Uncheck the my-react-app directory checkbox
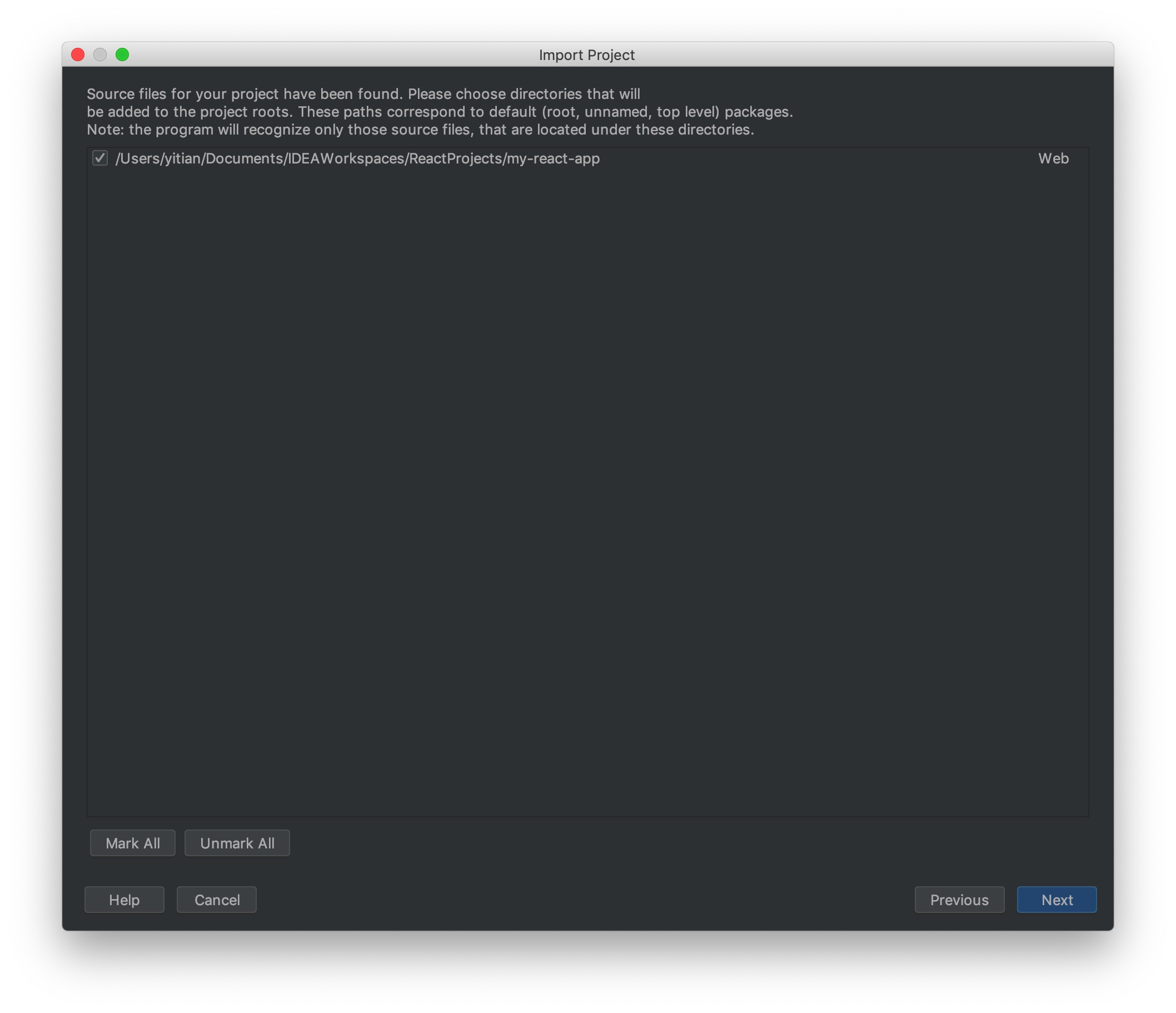This screenshot has height=1013, width=1176. coord(100,158)
